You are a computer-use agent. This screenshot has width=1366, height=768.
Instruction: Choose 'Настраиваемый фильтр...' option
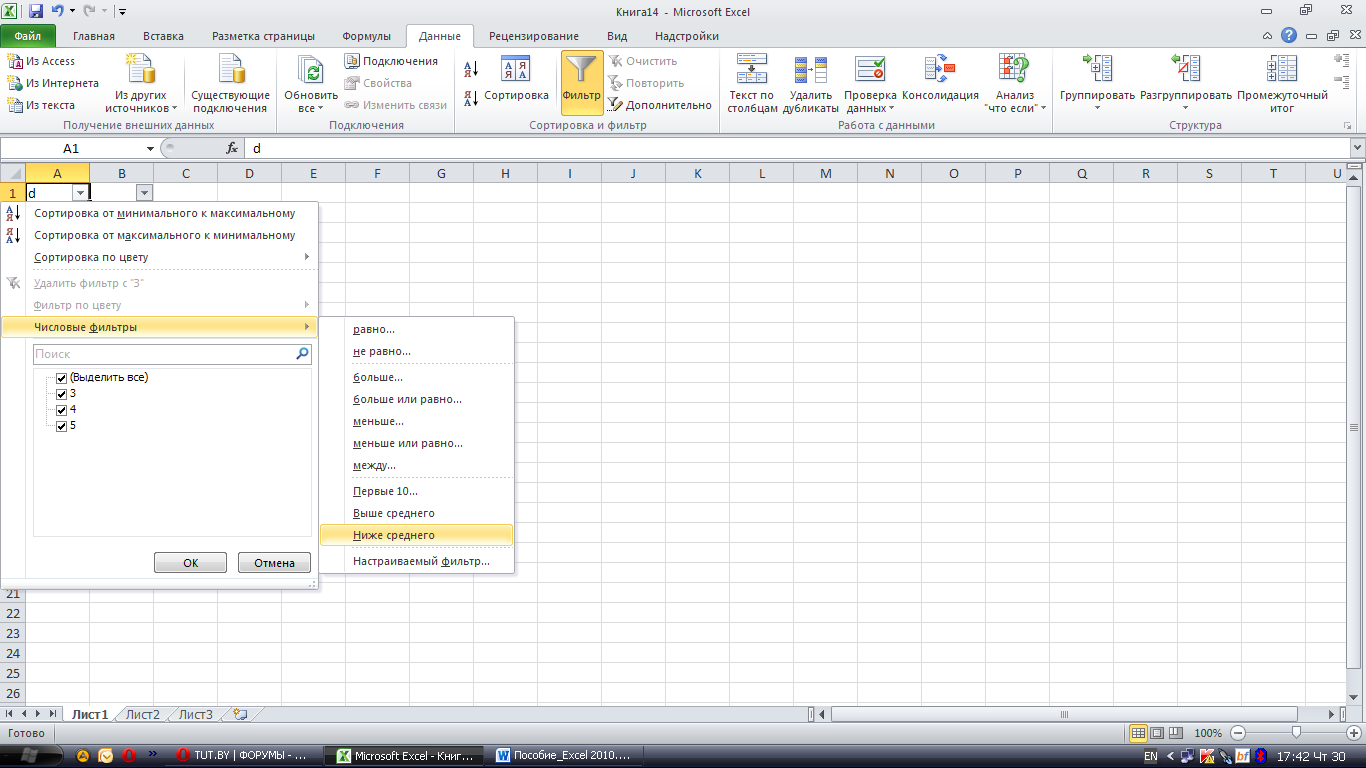416,561
